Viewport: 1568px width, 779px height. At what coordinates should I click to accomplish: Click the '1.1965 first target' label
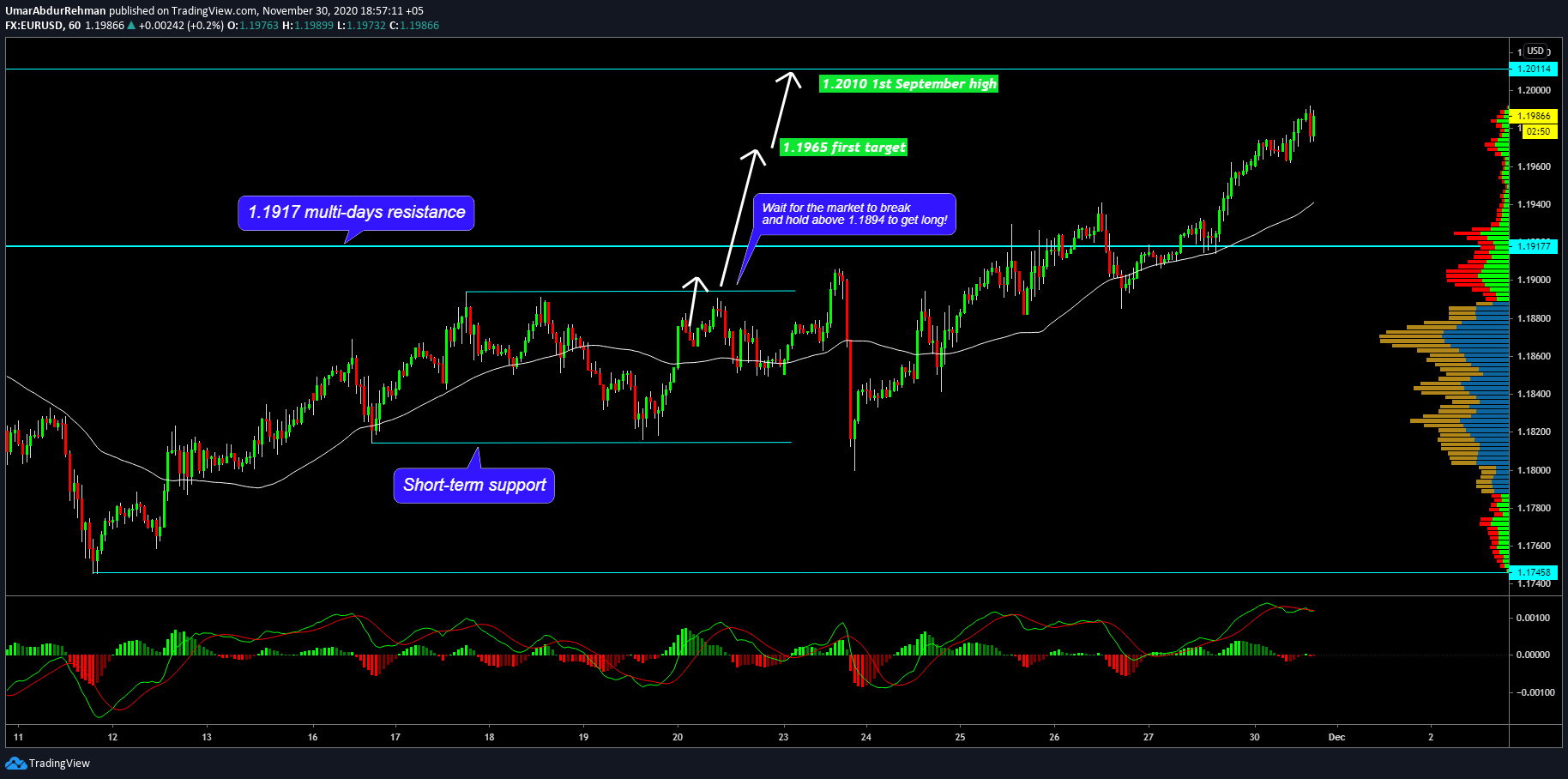pyautogui.click(x=844, y=148)
